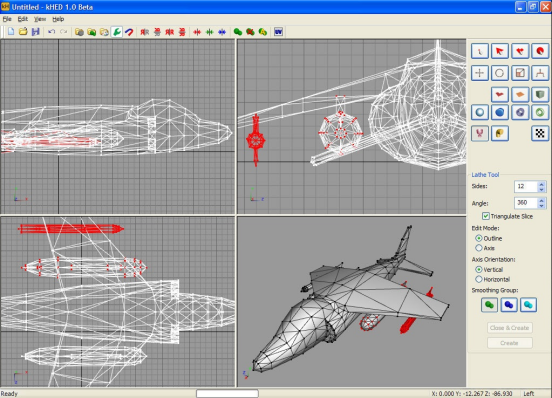This screenshot has width=552, height=398.
Task: Save the model with the floppy icon
Action: 36,32
